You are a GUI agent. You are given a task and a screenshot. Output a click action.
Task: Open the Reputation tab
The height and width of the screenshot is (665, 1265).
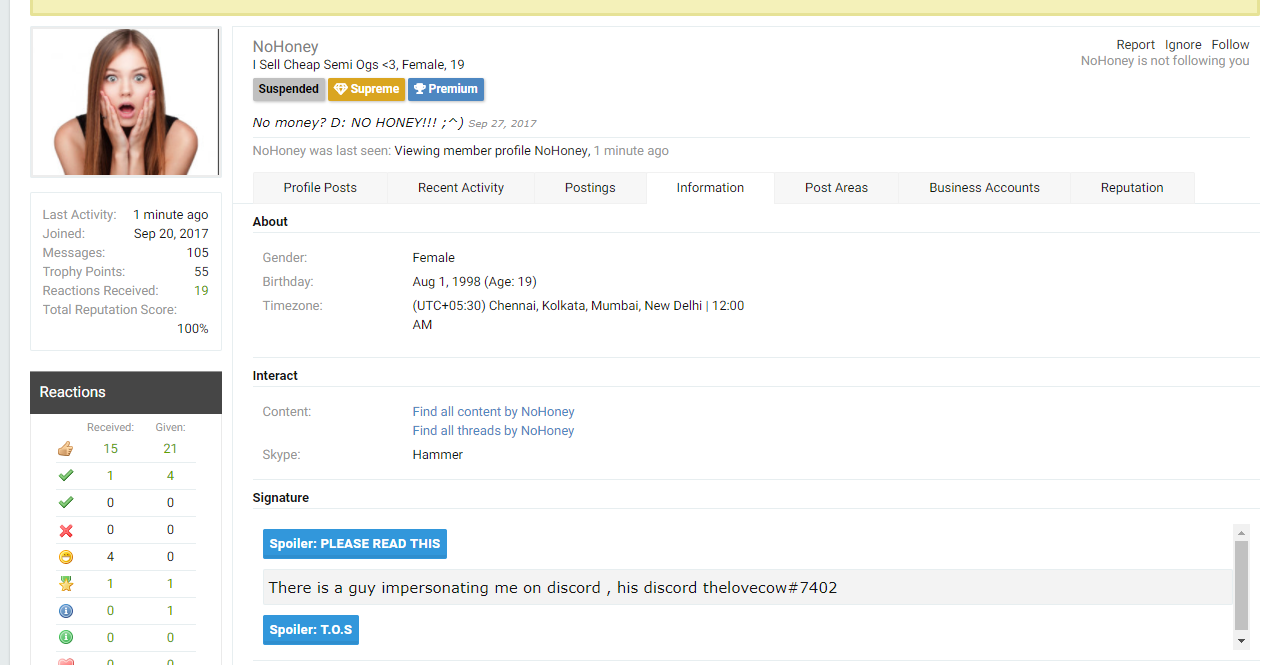click(x=1132, y=188)
